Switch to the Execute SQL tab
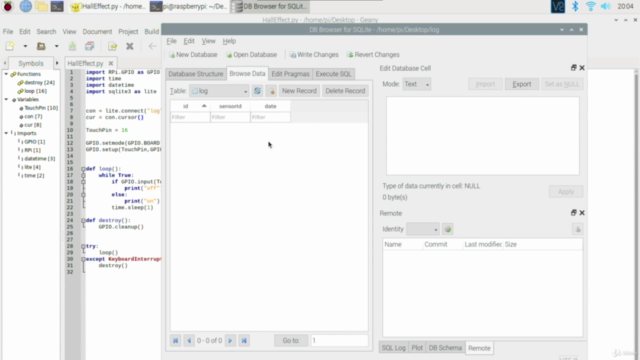Viewport: 640px width, 360px height. [x=333, y=74]
